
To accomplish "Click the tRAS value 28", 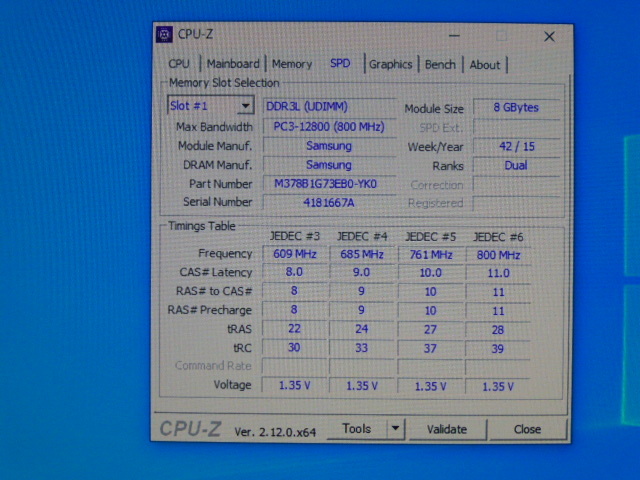I will [x=498, y=330].
